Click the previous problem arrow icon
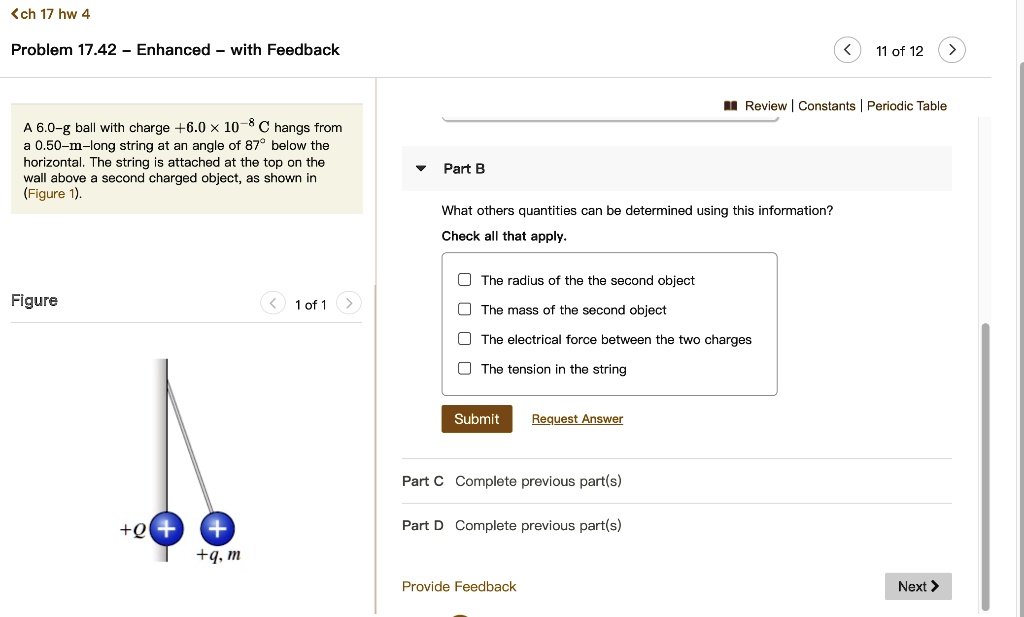Screen dimensions: 1024x617 coord(847,49)
